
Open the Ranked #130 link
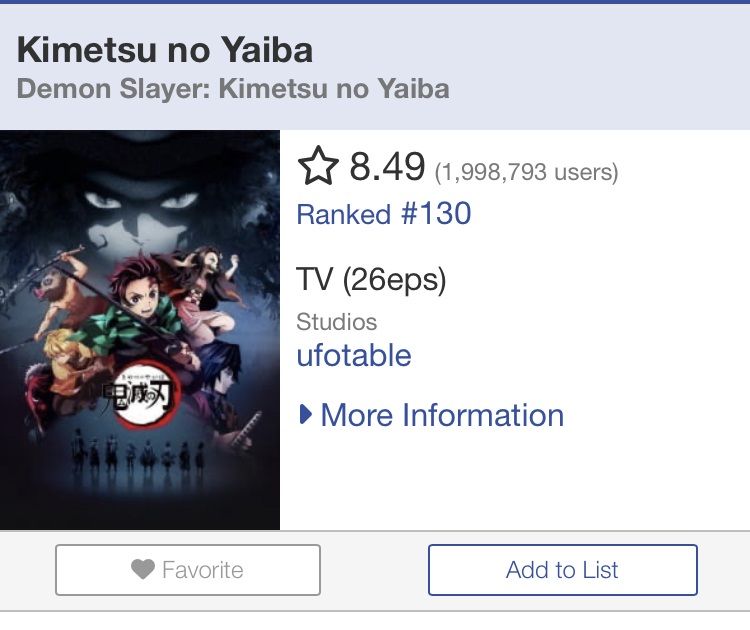pyautogui.click(x=383, y=214)
